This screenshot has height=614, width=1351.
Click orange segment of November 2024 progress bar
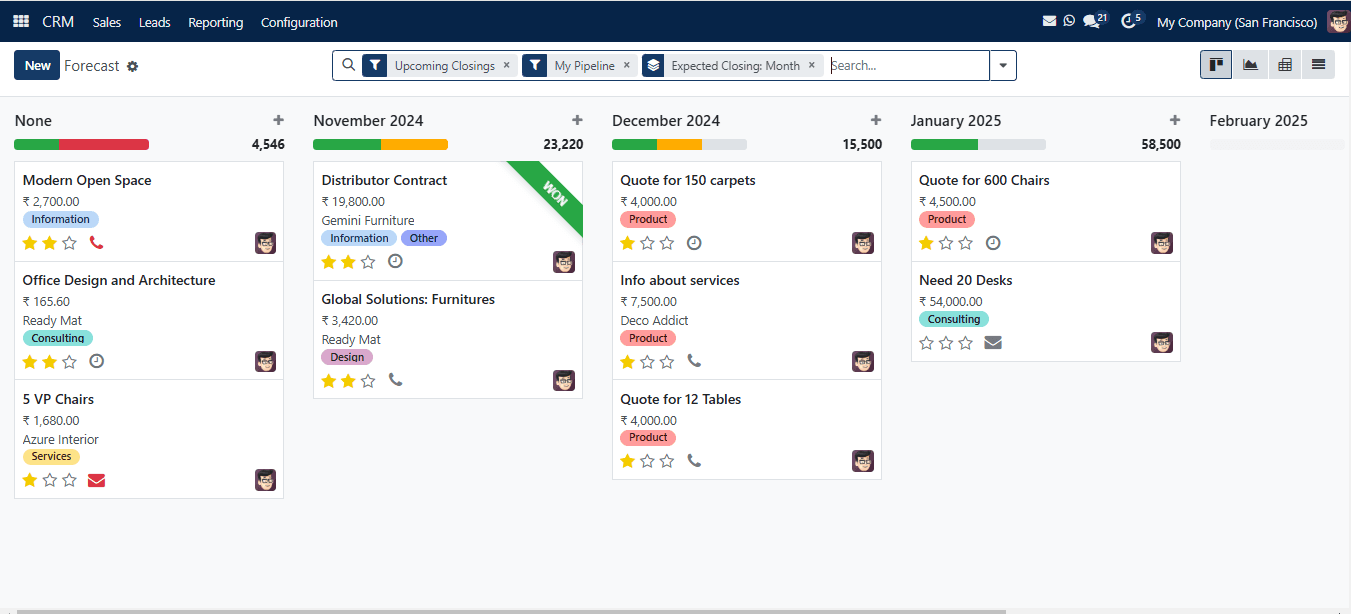point(415,145)
